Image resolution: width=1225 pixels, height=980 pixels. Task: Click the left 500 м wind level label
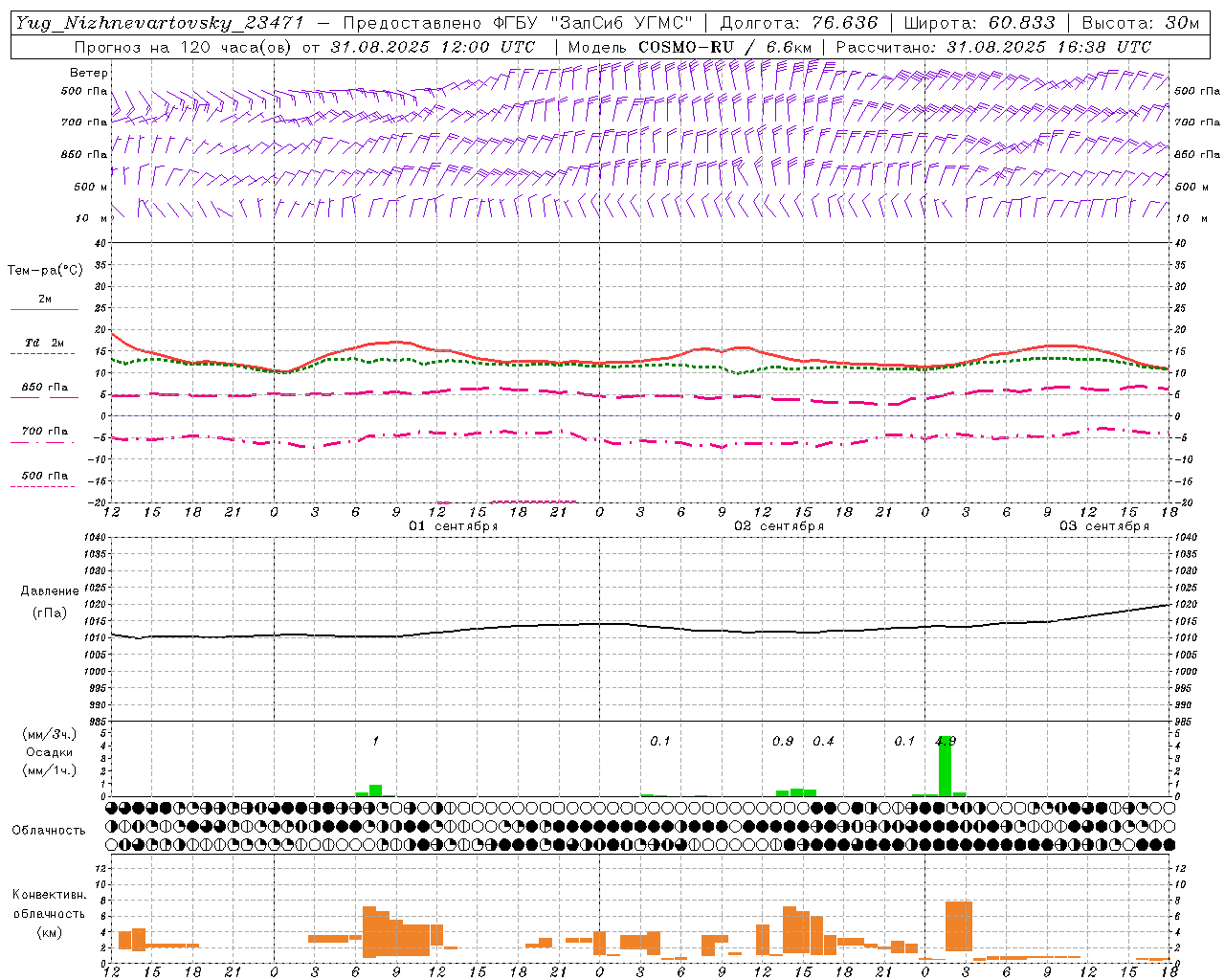(x=91, y=187)
